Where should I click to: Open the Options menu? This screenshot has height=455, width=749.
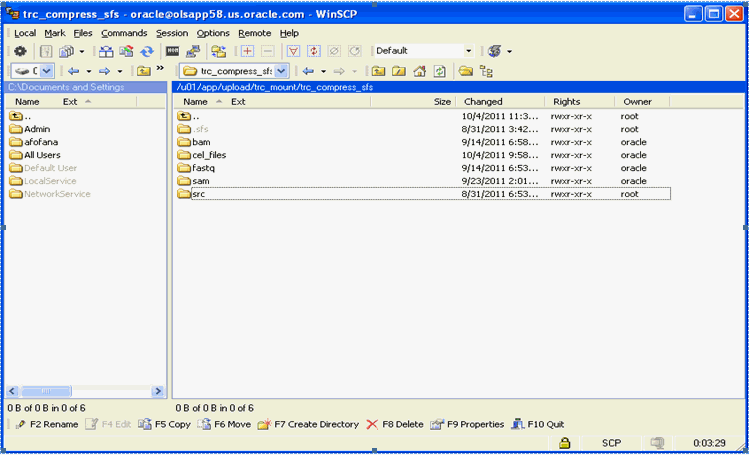[x=213, y=33]
